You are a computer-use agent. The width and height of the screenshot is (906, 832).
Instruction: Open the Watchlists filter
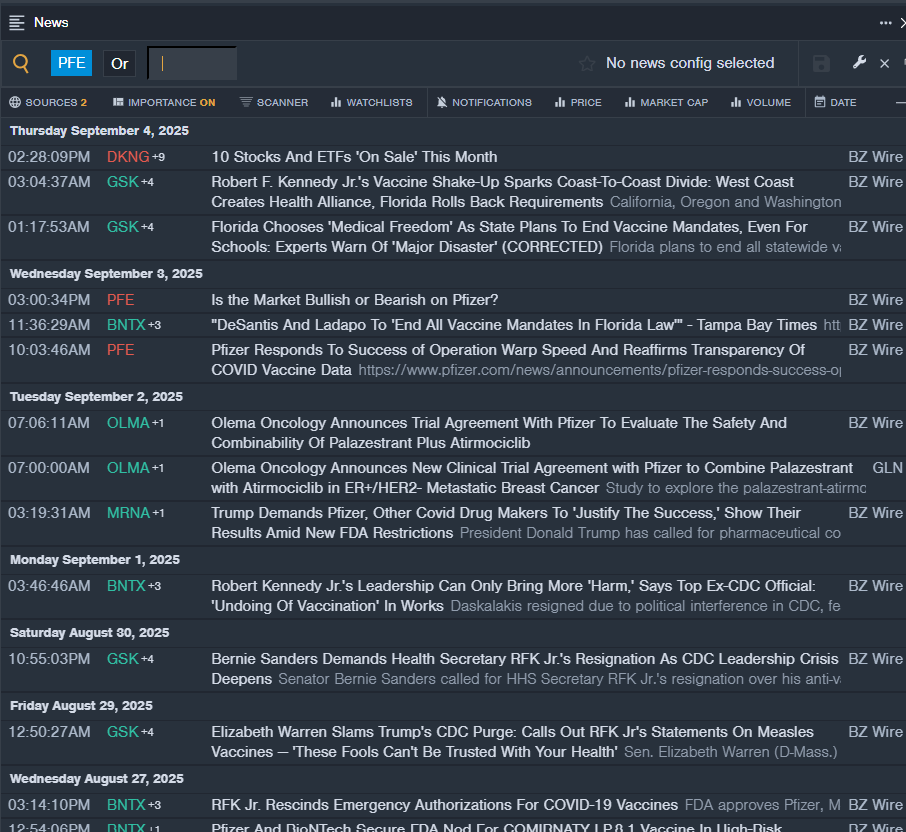tap(372, 102)
